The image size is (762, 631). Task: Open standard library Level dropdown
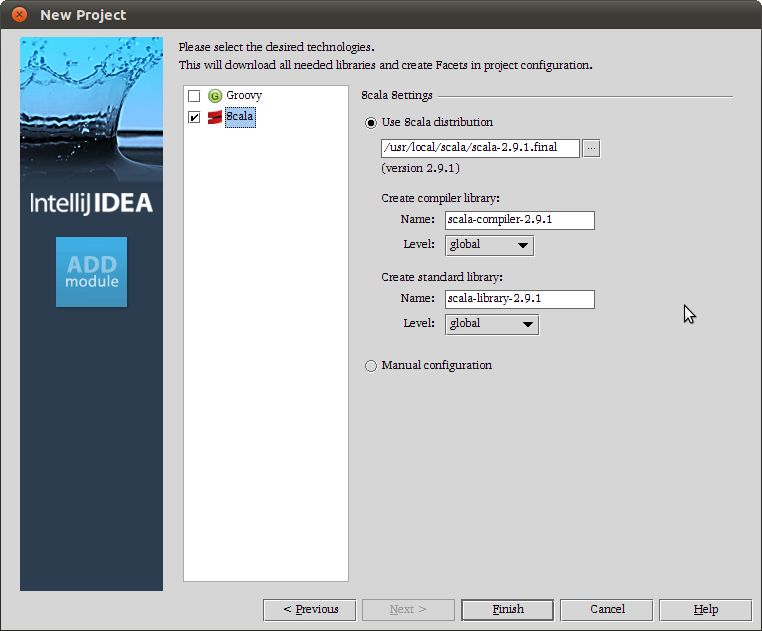[492, 324]
